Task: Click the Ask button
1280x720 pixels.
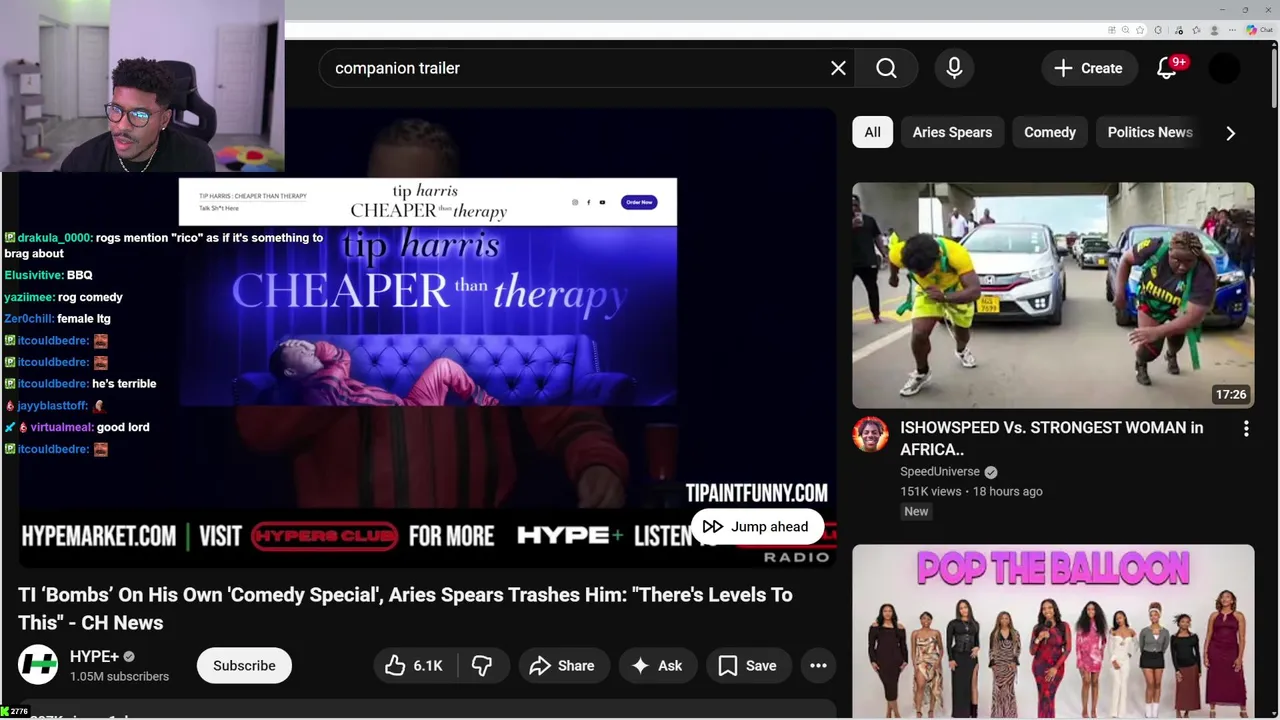Action: [x=657, y=666]
